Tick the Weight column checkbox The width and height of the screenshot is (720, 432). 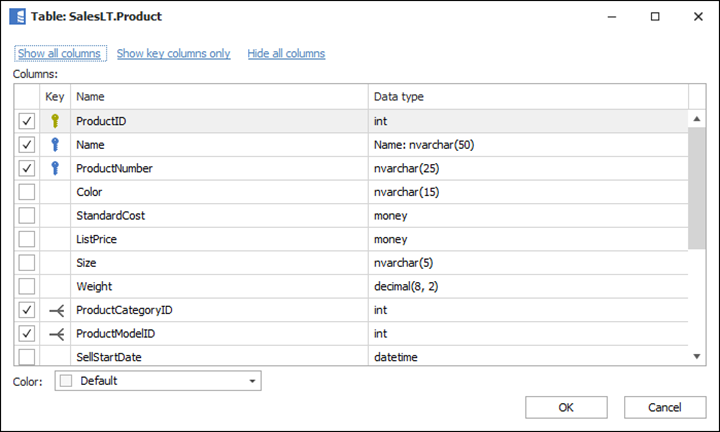27,287
